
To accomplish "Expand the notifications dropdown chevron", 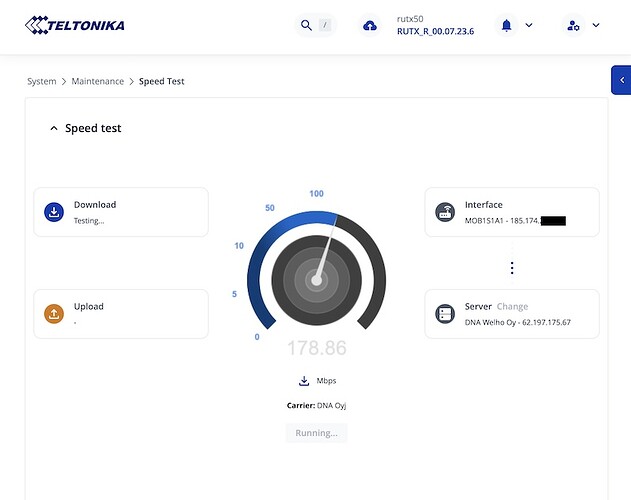I will pyautogui.click(x=529, y=25).
